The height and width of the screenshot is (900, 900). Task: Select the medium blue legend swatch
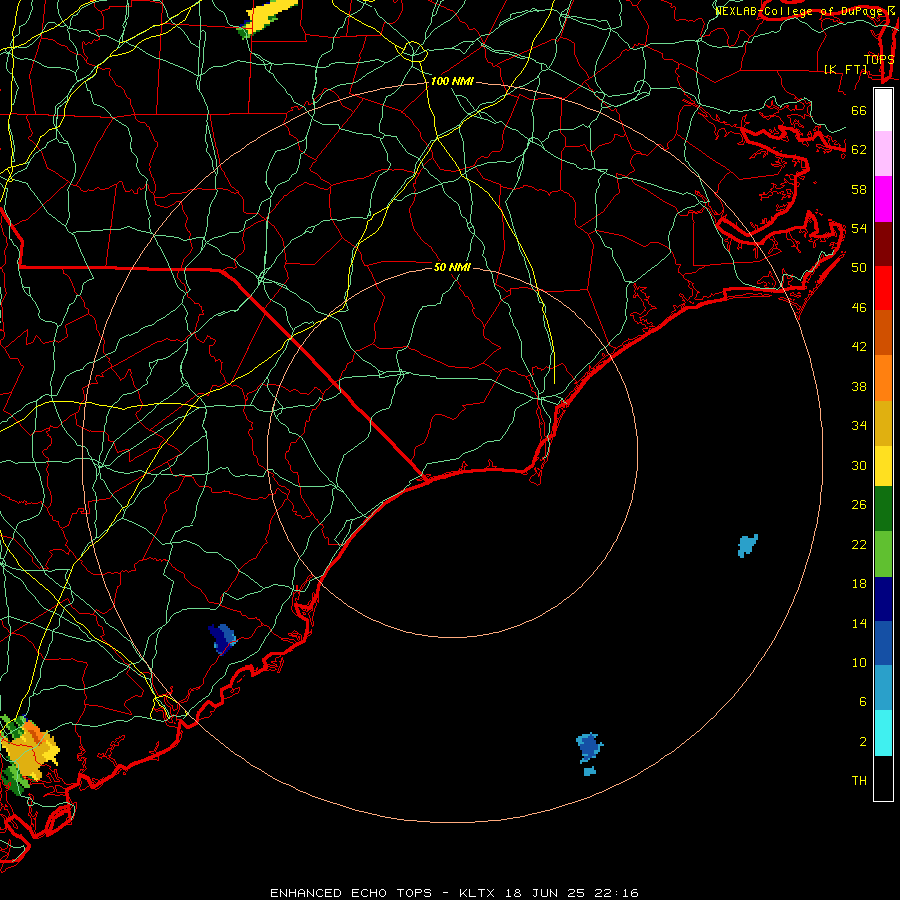pos(883,643)
